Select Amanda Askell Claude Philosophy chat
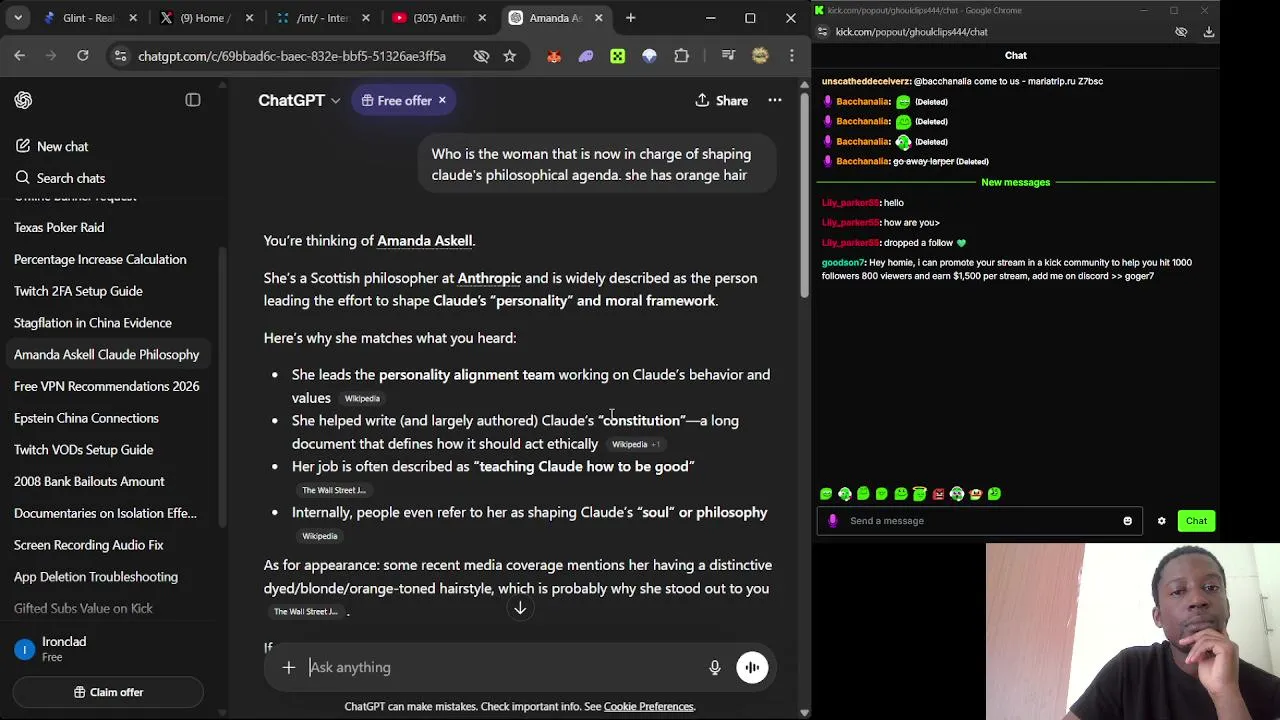Image resolution: width=1280 pixels, height=720 pixels. tap(107, 355)
